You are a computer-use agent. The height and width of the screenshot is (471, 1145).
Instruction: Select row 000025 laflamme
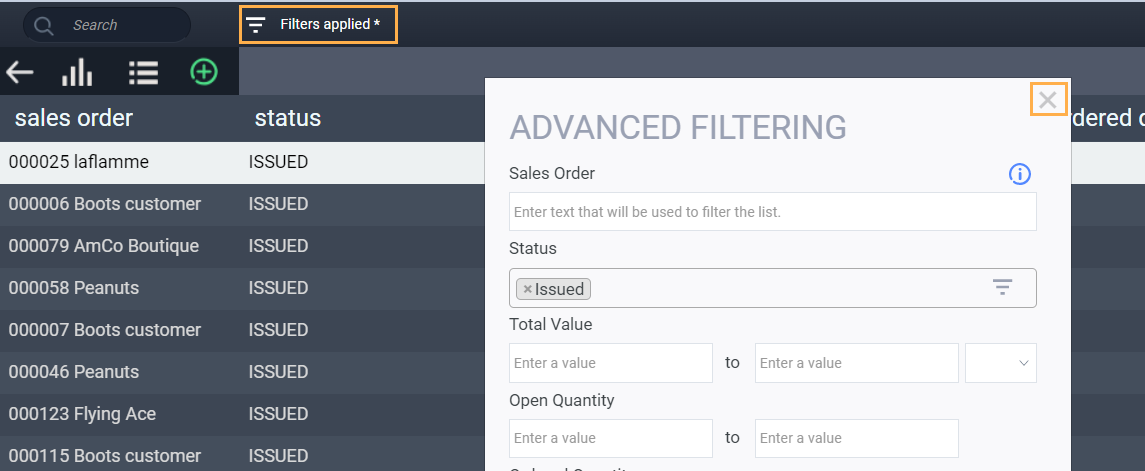[x=242, y=162]
